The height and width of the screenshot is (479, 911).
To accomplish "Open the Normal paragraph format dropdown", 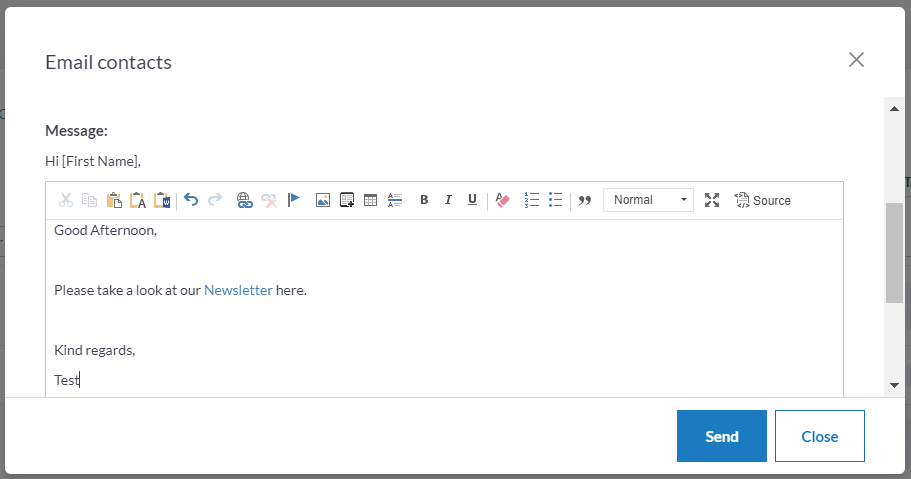I will click(648, 200).
